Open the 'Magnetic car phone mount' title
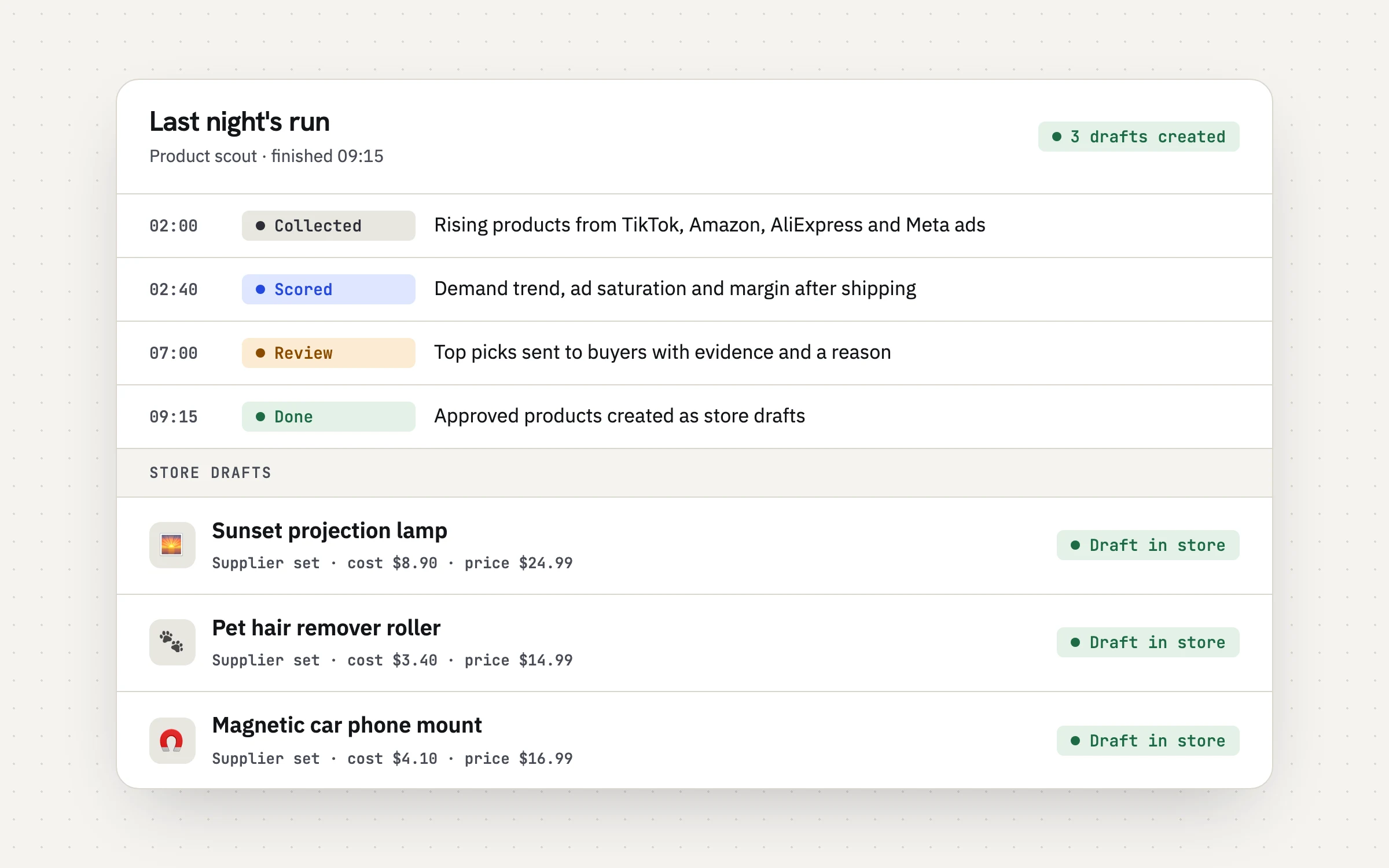The image size is (1389, 868). [x=347, y=725]
